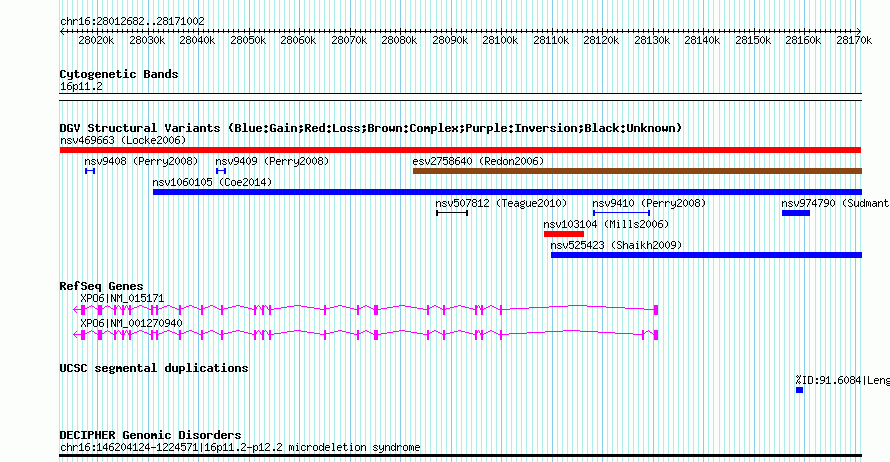Click the black nsv507812 variant marker
This screenshot has width=890, height=462.
[x=452, y=213]
